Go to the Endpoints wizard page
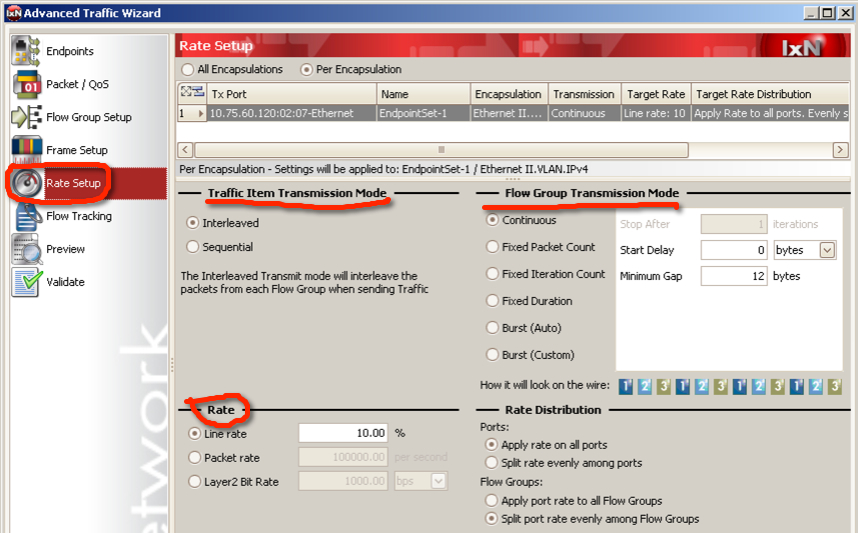858x533 pixels. pyautogui.click(x=70, y=51)
